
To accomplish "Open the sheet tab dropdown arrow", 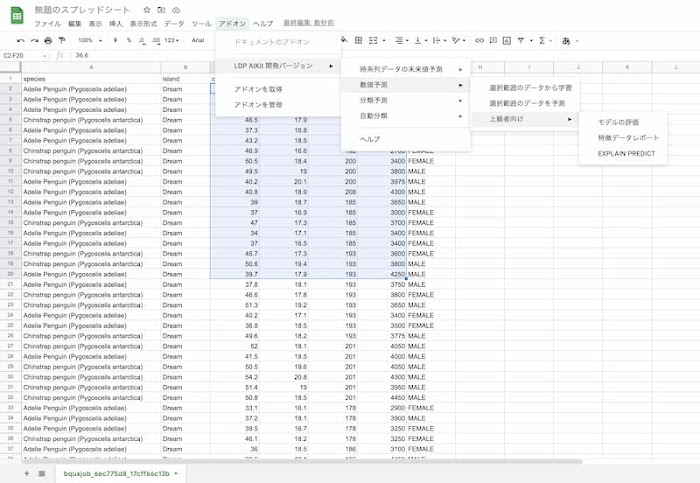I will pos(176,474).
